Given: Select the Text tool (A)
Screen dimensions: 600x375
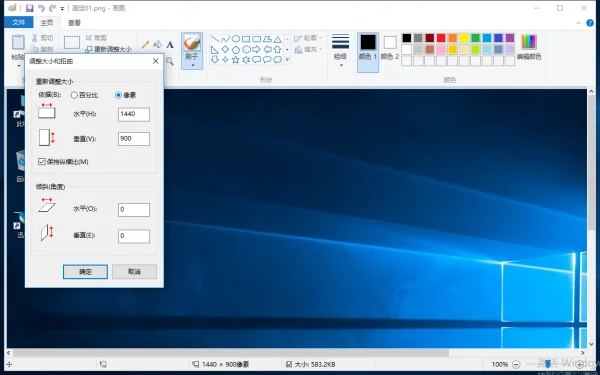Looking at the screenshot, I should click(x=170, y=45).
